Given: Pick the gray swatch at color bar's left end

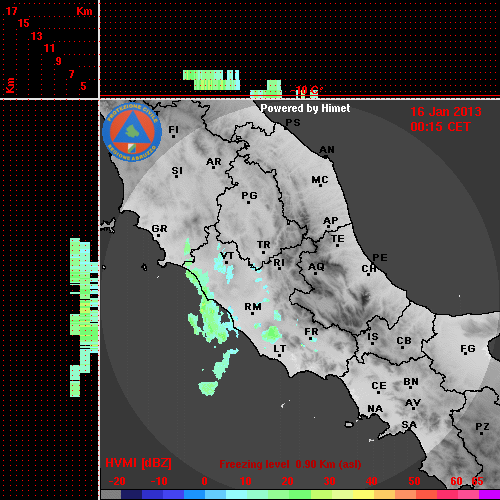Looking at the screenshot, I should click(111, 494).
